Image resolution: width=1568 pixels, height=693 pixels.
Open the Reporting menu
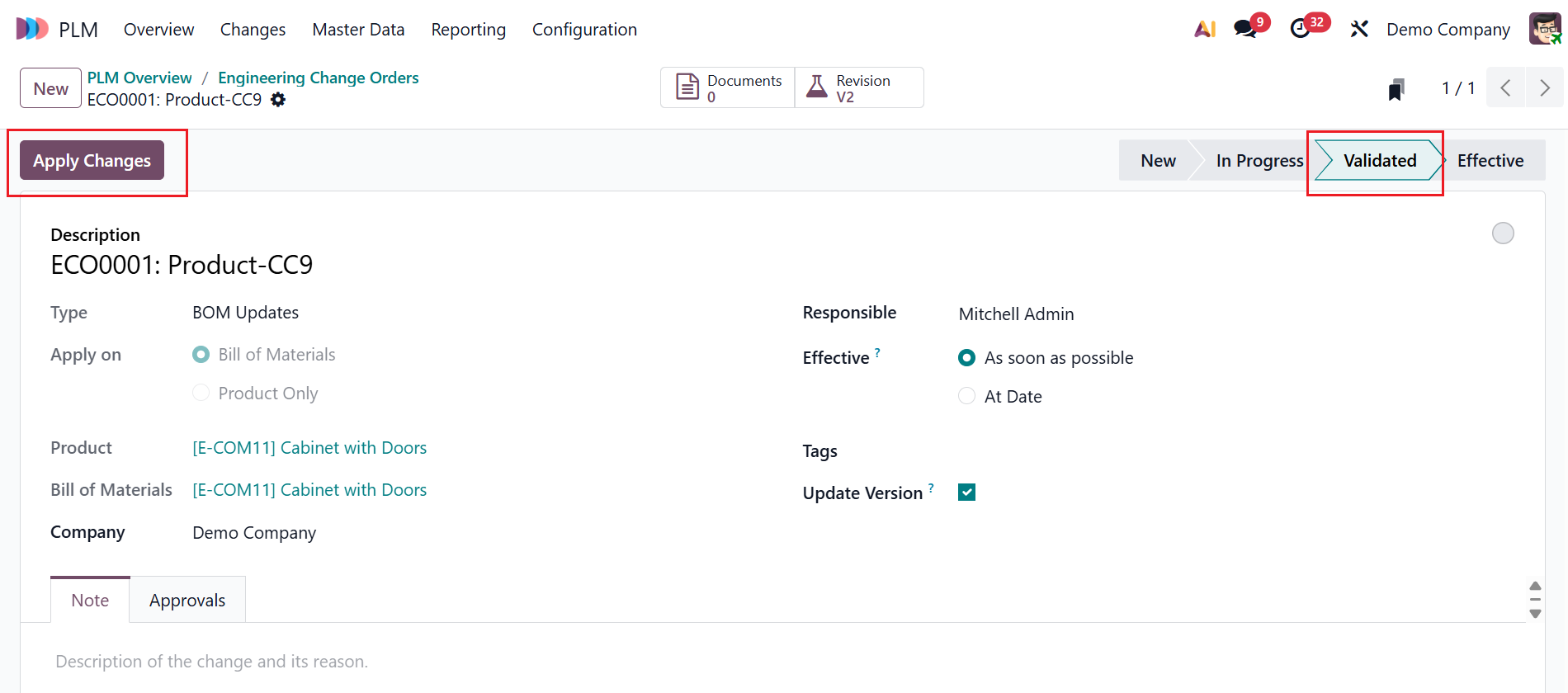(468, 30)
